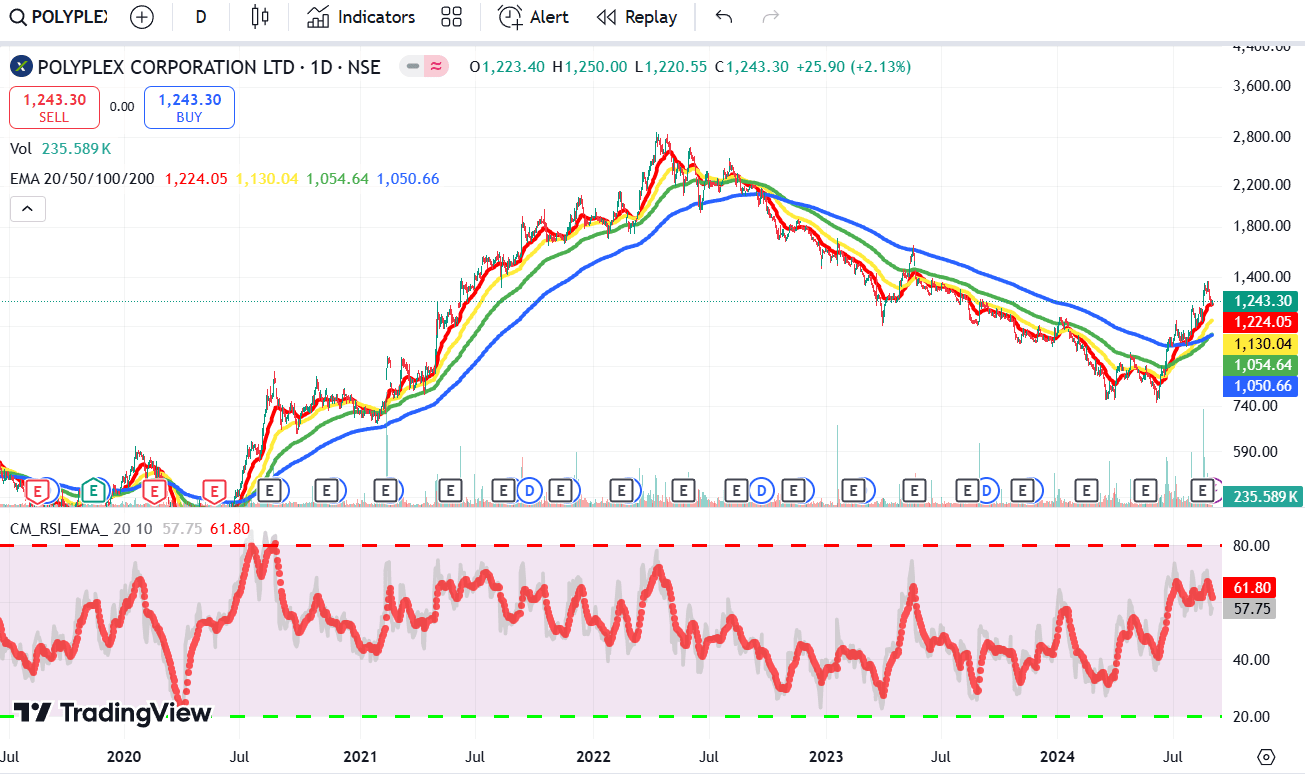1305x775 pixels.
Task: Open the Indicators dialog
Action: (361, 17)
